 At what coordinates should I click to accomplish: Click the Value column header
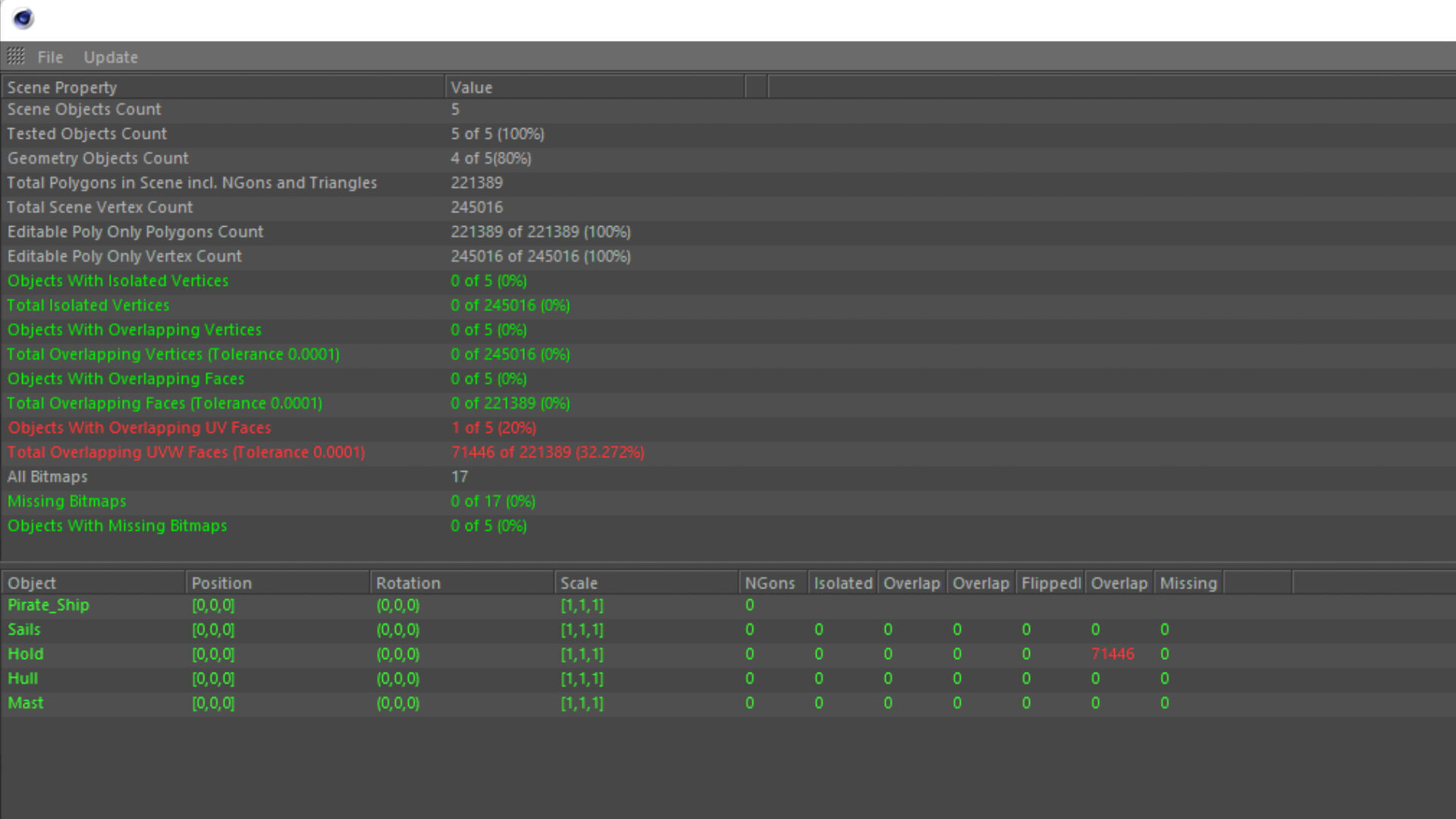(472, 88)
